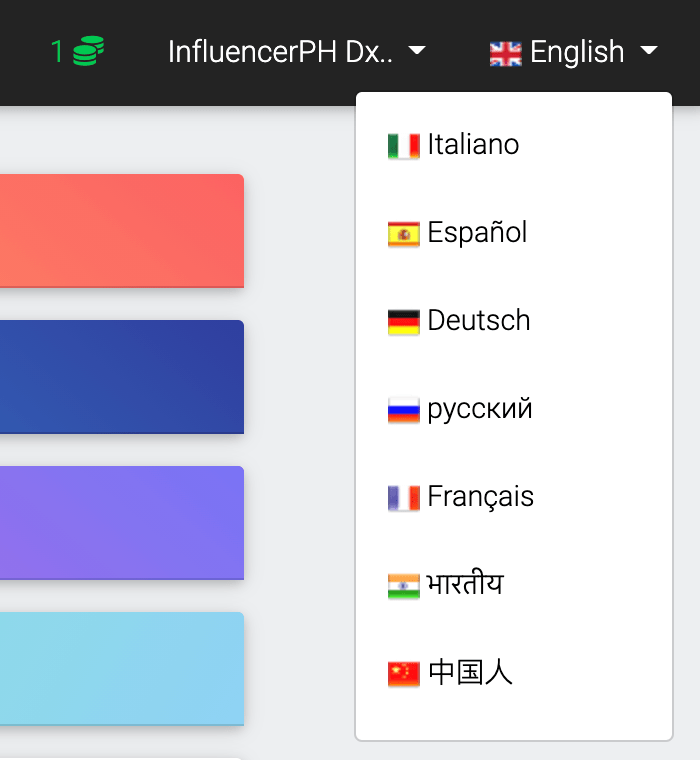The image size is (700, 760).
Task: Switch language to Deutsch
Action: click(x=478, y=321)
